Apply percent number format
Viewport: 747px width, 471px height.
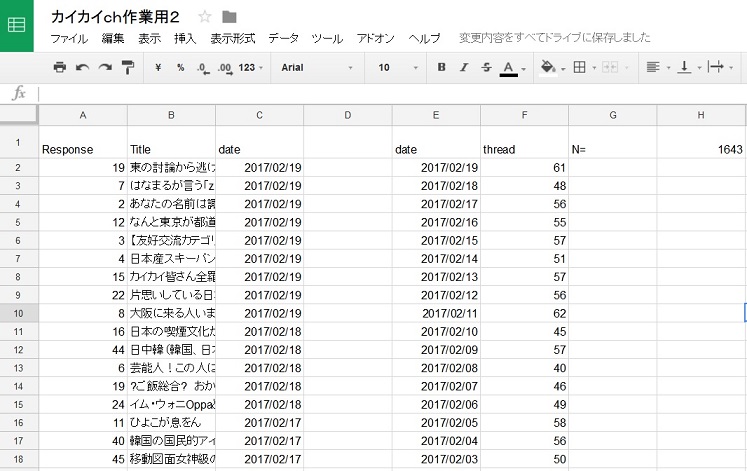click(181, 67)
